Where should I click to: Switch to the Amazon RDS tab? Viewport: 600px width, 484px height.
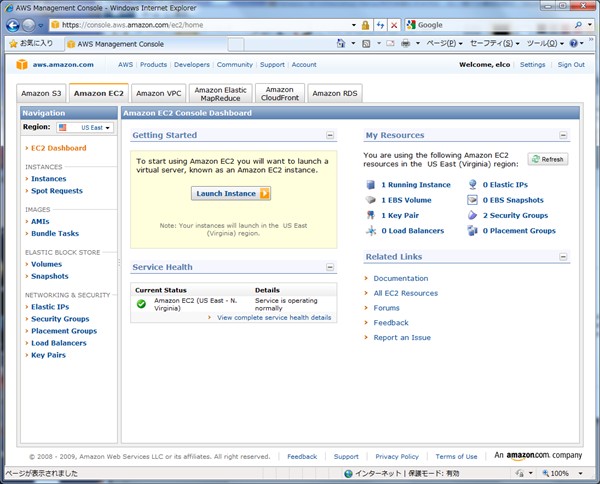(335, 93)
